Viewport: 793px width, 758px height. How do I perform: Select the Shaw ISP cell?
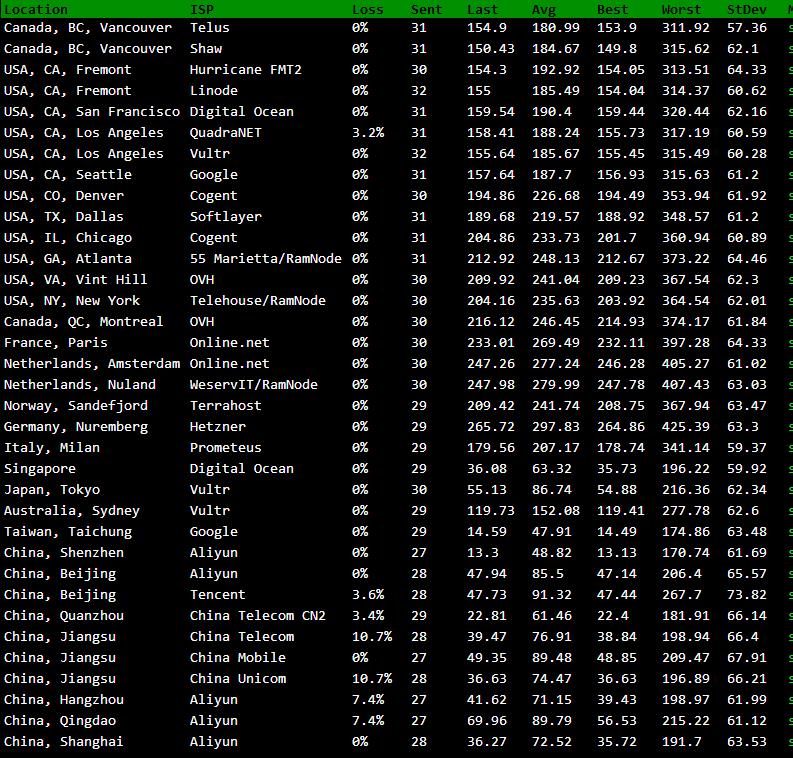coord(206,49)
